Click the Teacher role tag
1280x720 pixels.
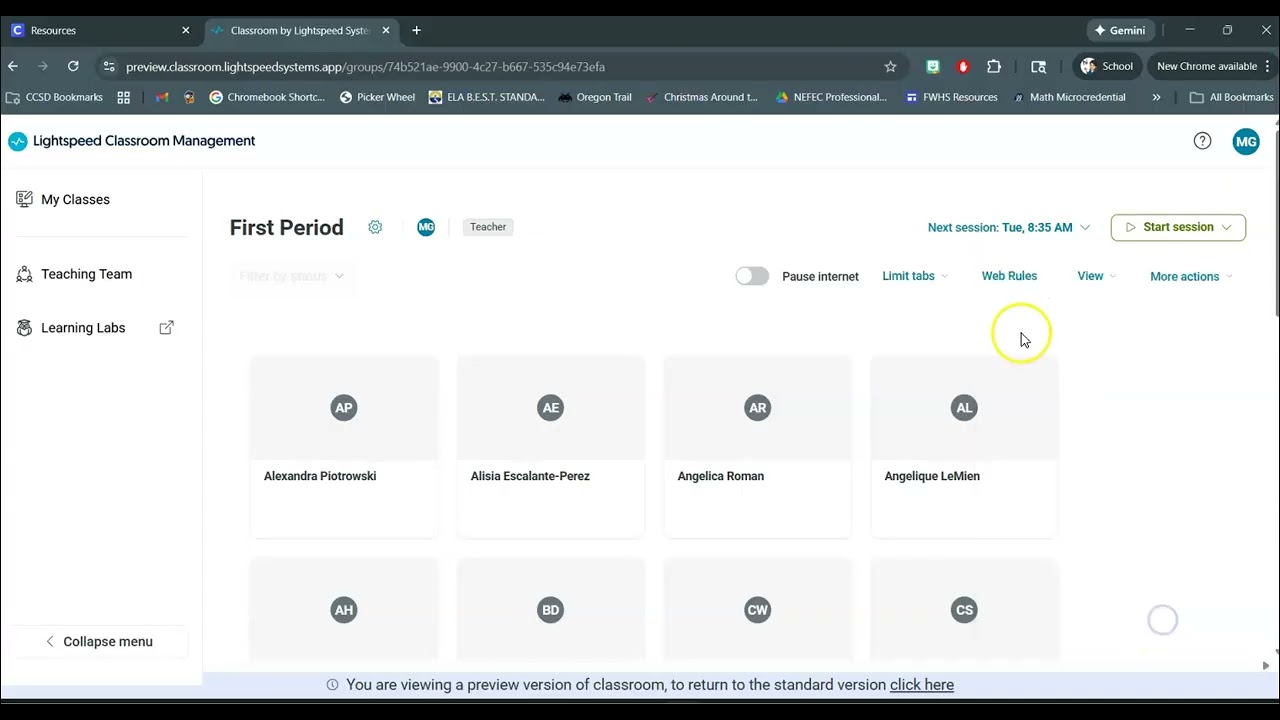click(x=488, y=227)
